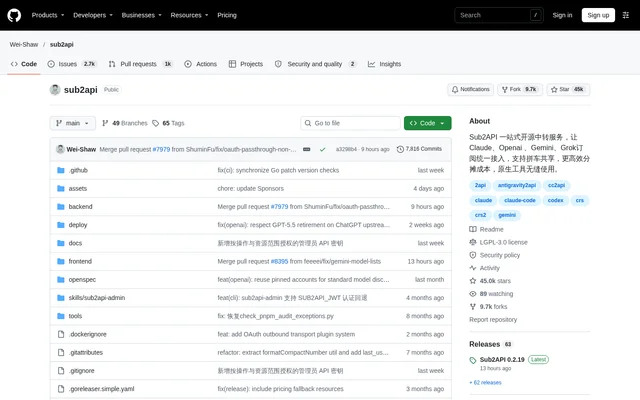640x400 pixels.
Task: Star the sub2api repository
Action: [568, 89]
